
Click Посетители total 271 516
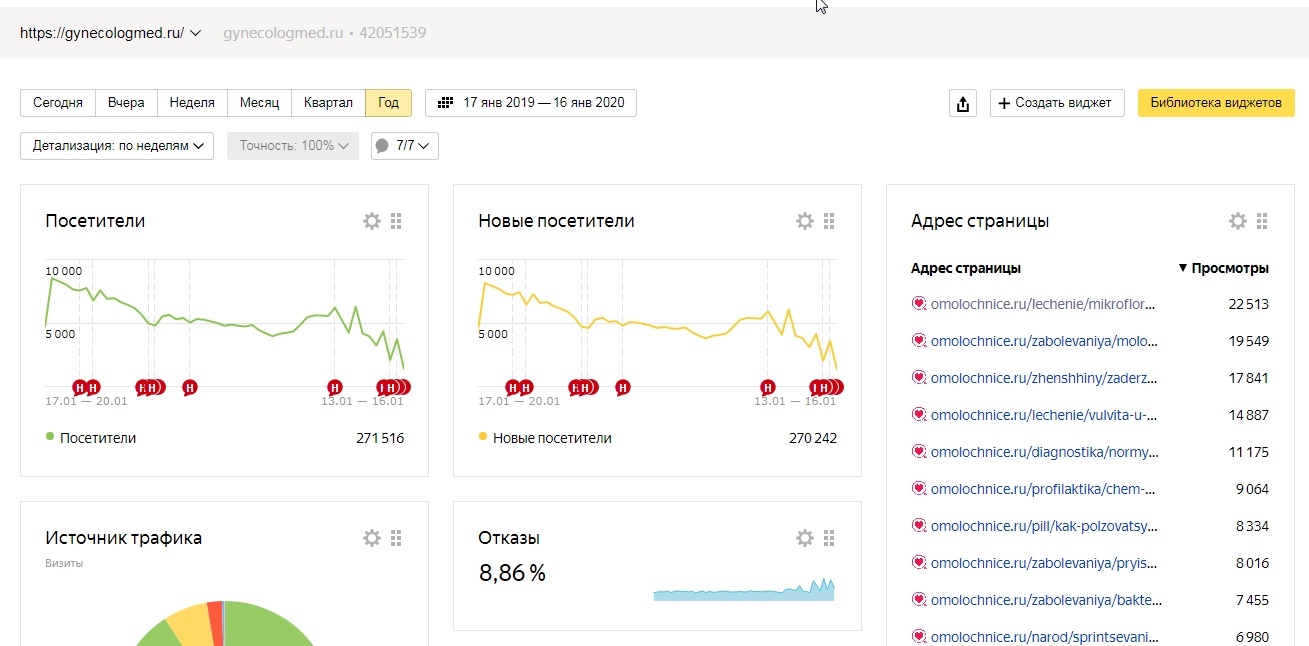tap(380, 438)
